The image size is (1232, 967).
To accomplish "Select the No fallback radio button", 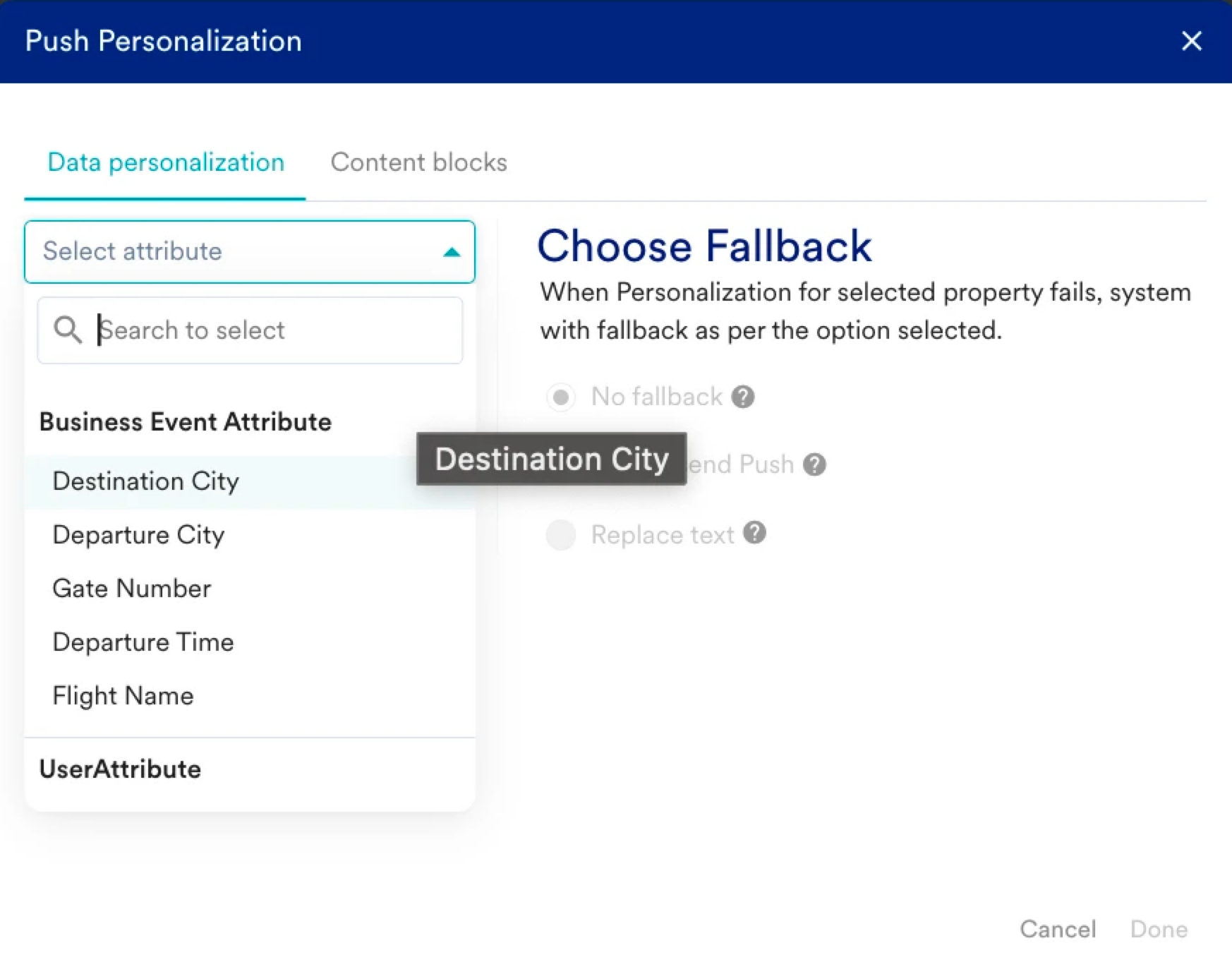I will point(561,397).
